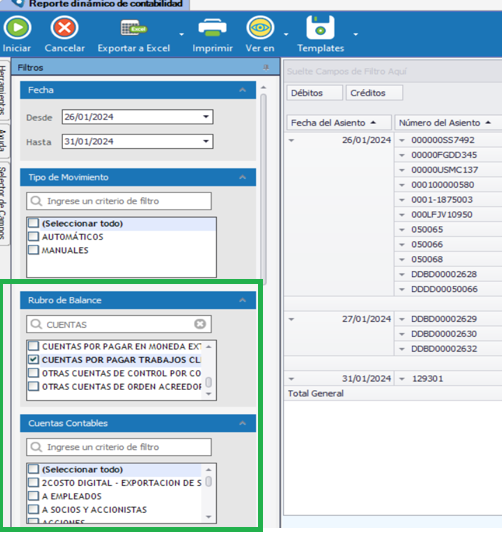Select the 050065 entry row

coord(448,230)
